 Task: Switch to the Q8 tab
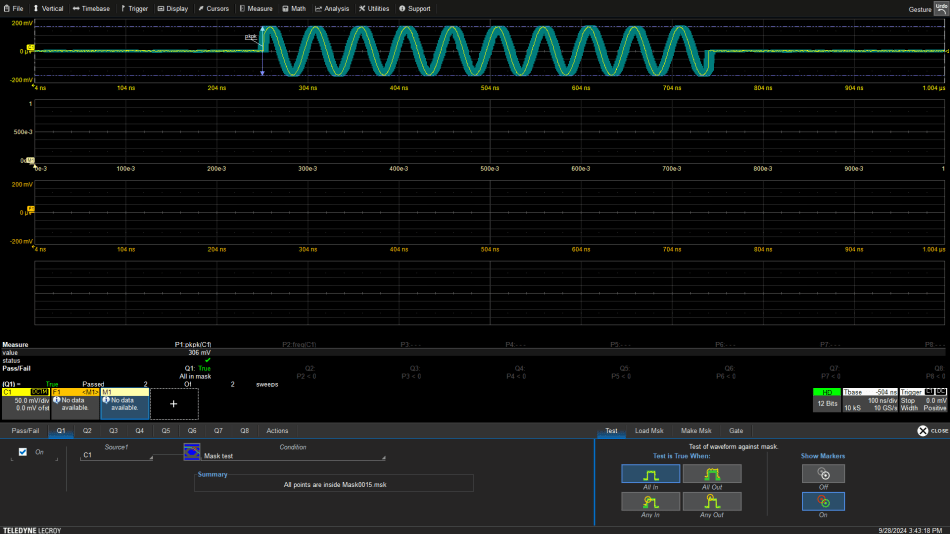point(244,431)
